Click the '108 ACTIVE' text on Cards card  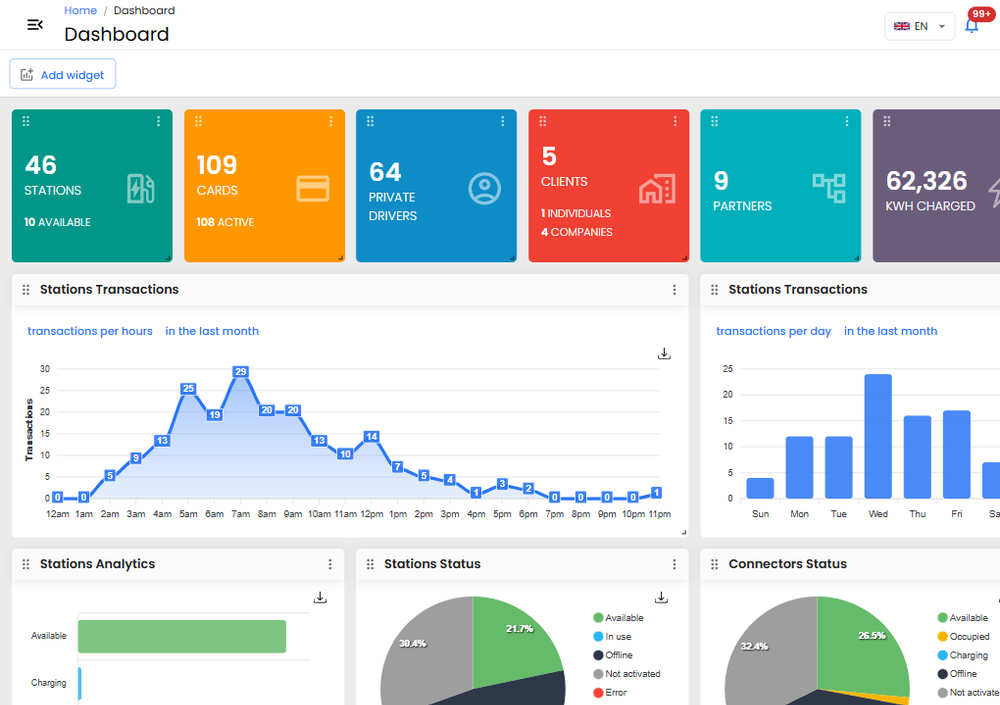(x=225, y=222)
